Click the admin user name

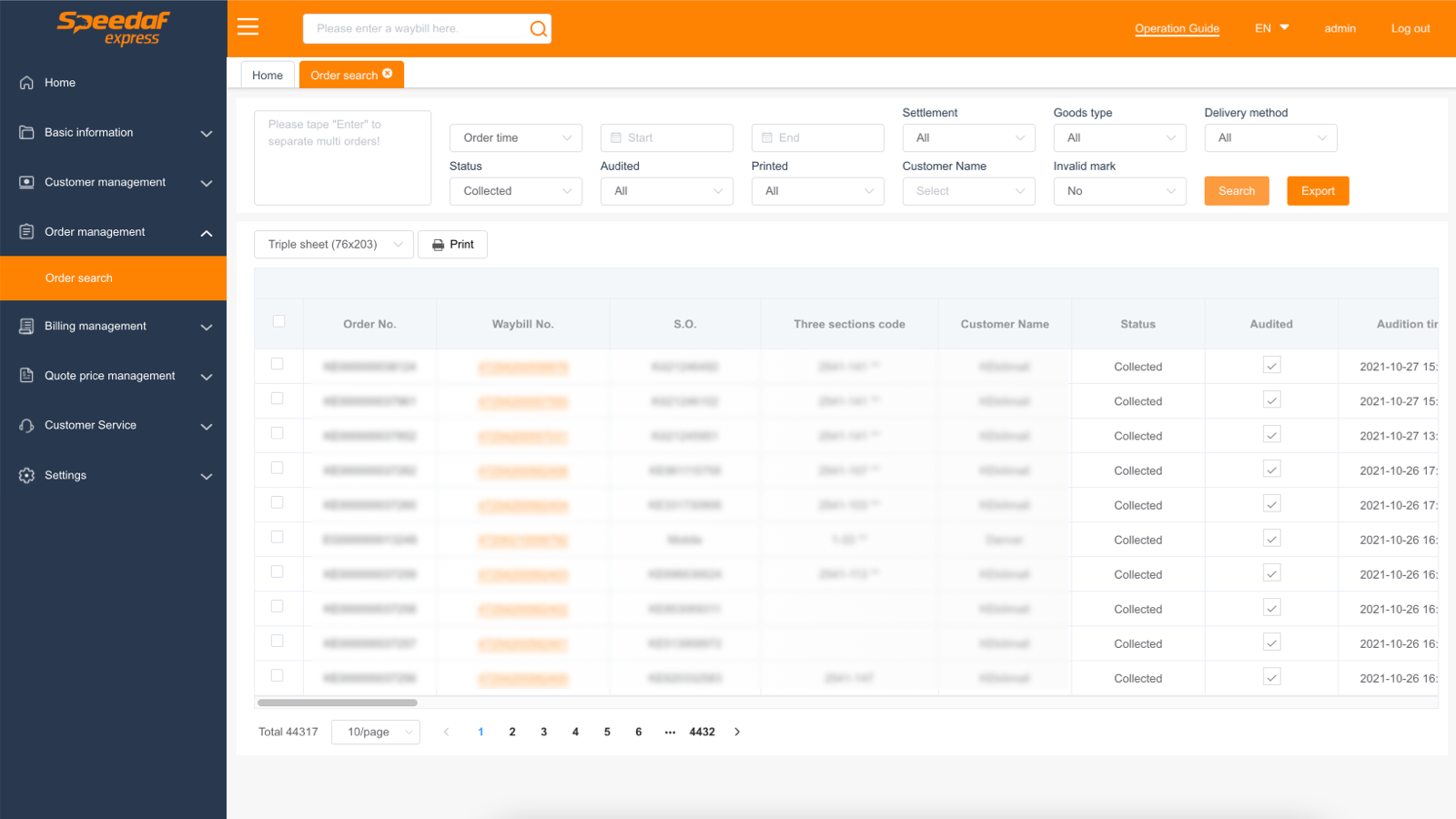point(1340,28)
